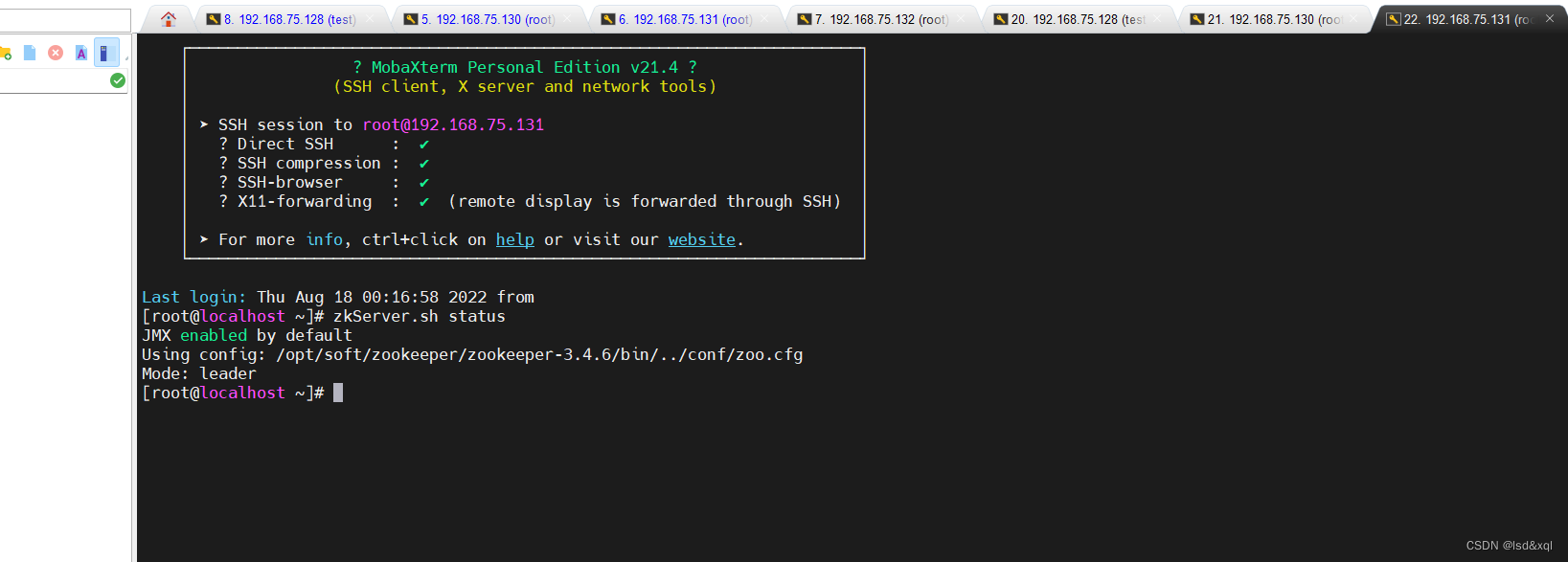Click the search input field above sidebar
The image size is (1568, 562).
[65, 20]
